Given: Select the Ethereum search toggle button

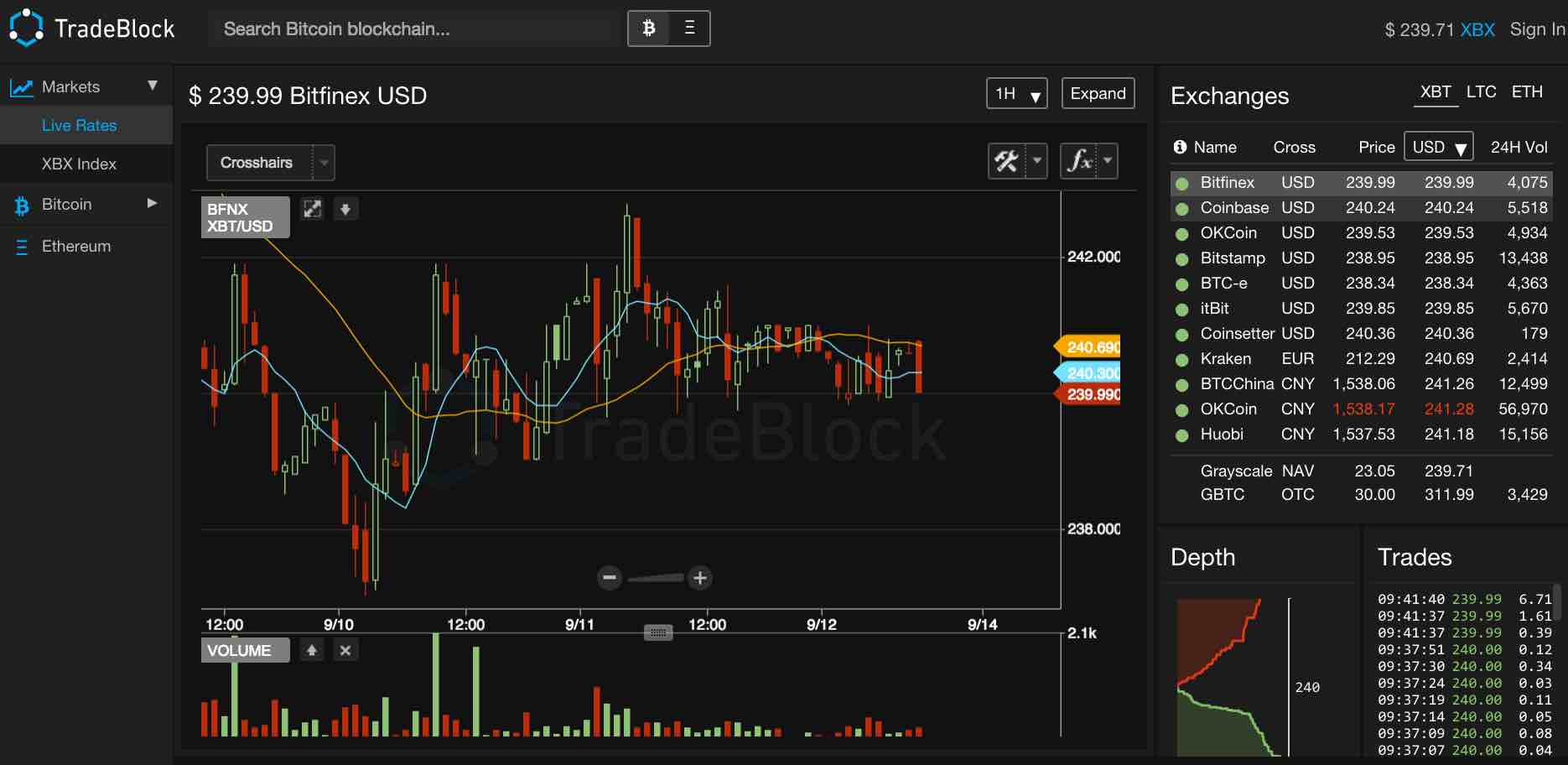Looking at the screenshot, I should click(689, 29).
